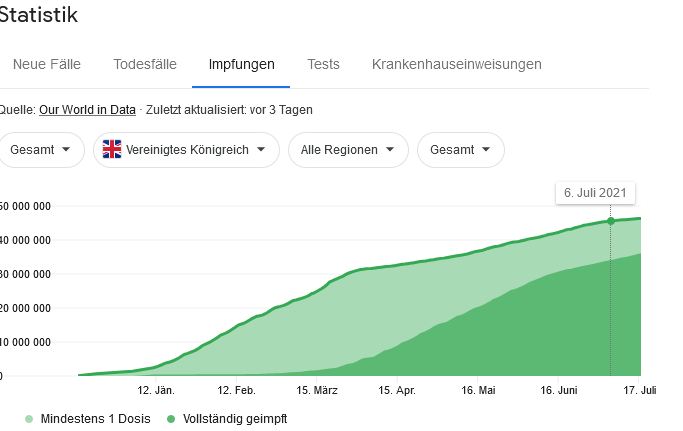Click the 10 000 000 y-axis value
Screen dimensions: 683x431
[x=25, y=343]
